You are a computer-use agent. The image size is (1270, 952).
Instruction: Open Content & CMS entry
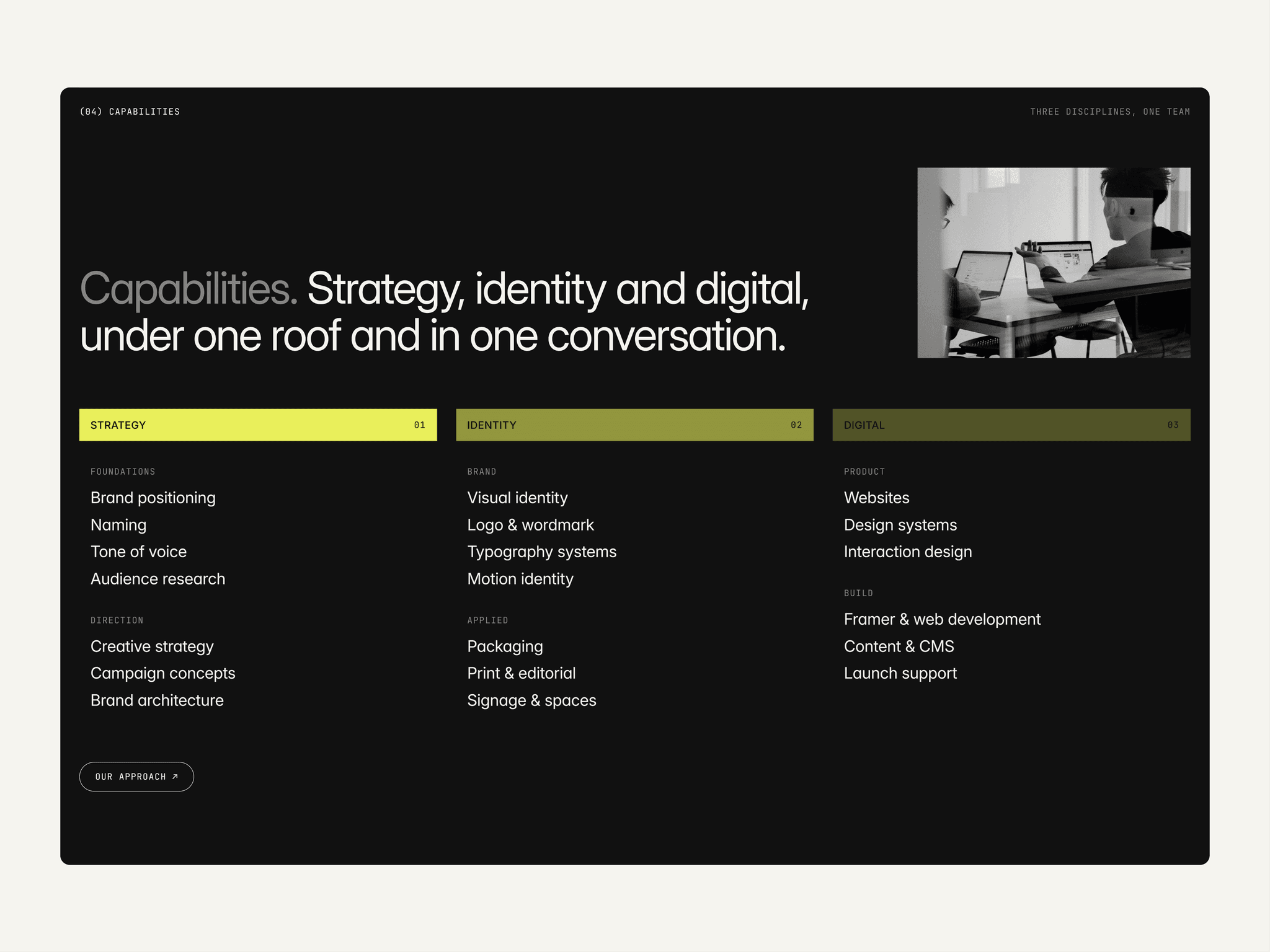899,646
